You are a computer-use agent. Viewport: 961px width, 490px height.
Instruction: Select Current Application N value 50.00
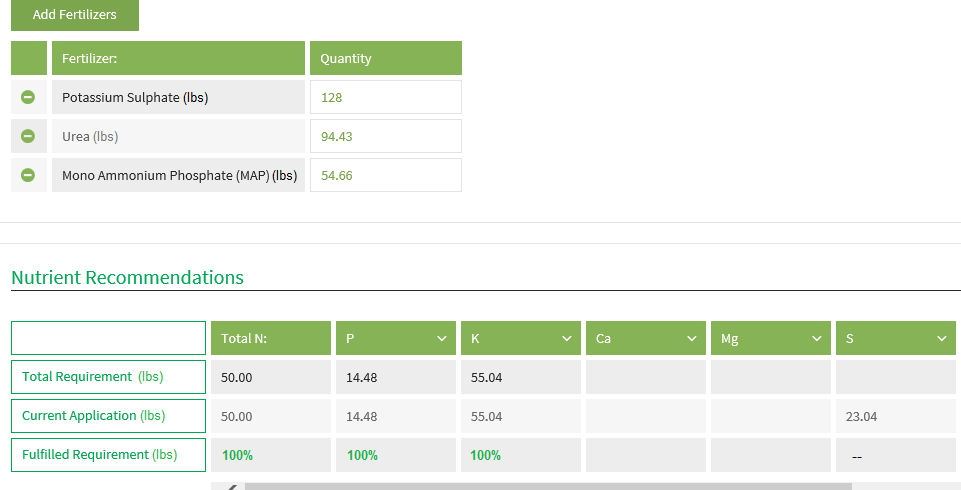[x=237, y=416]
